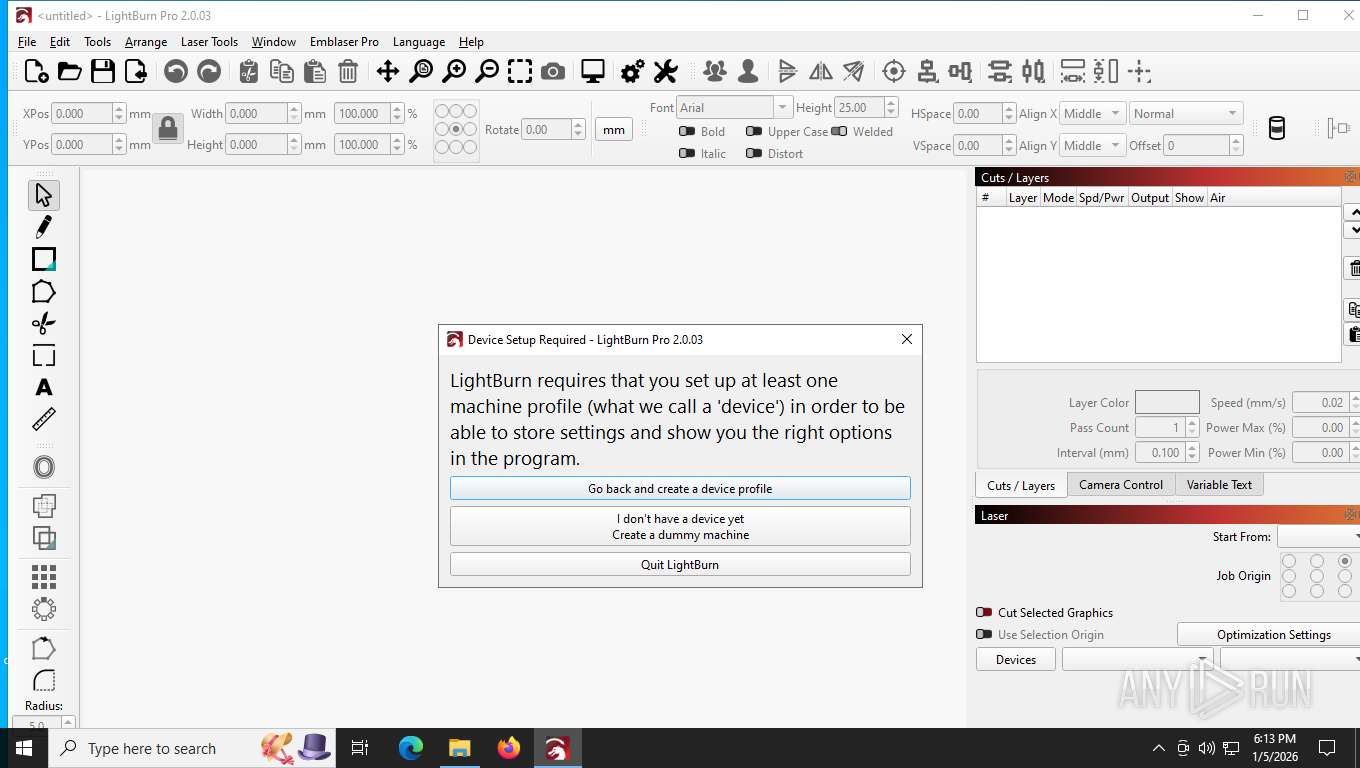Screen dimensions: 1360x768
Task: Select the Offset Shapes tool
Action: click(x=43, y=467)
